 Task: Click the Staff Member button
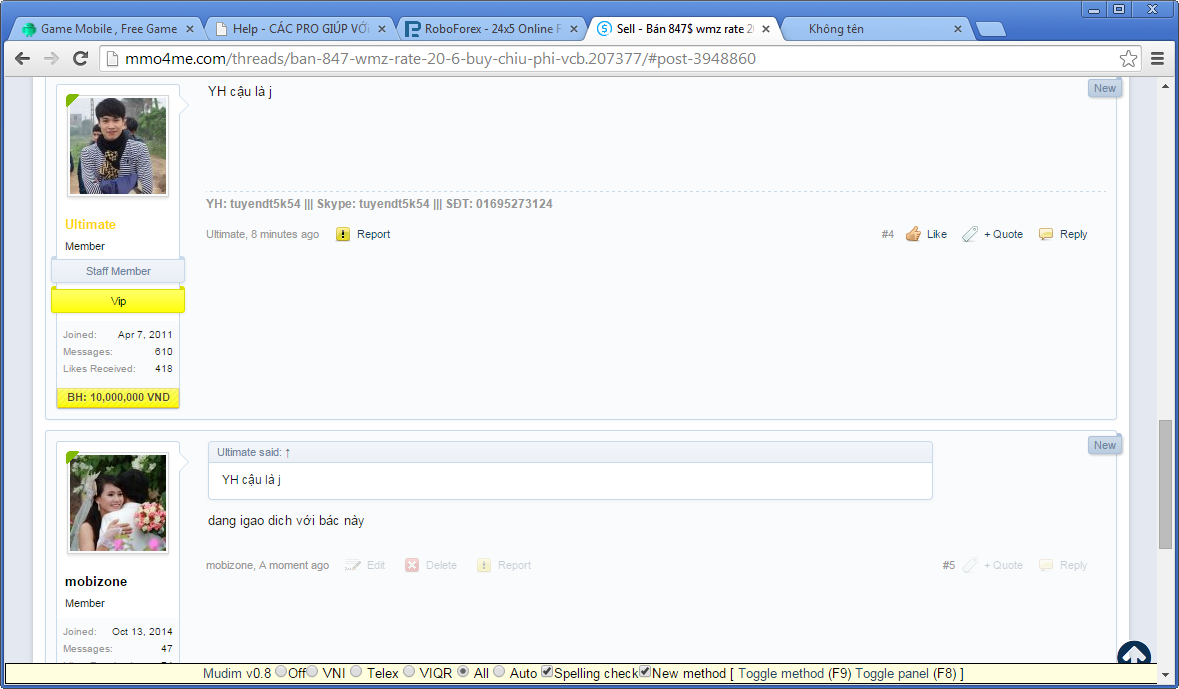click(x=117, y=270)
